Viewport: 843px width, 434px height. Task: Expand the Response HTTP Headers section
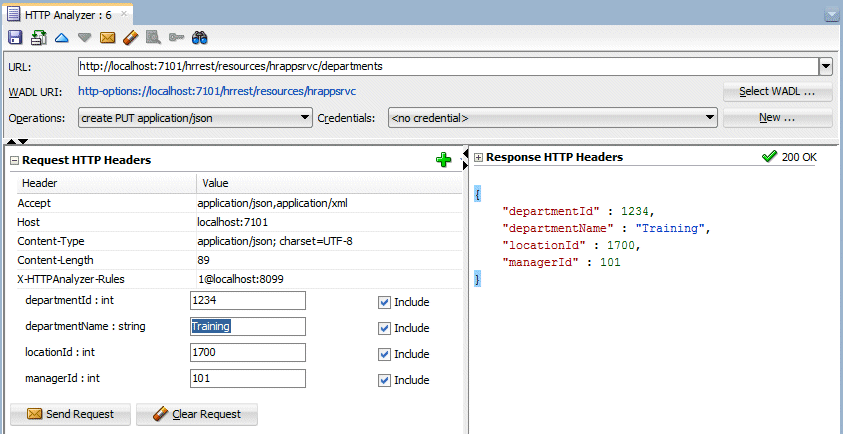pos(479,158)
